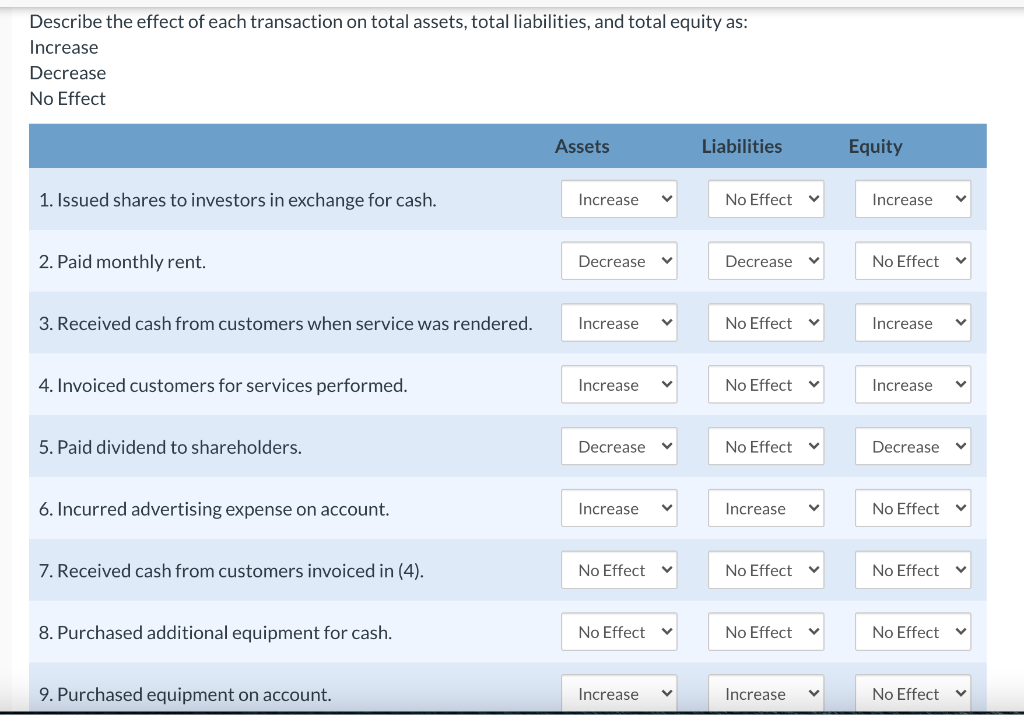Click the Liabilities column header
Image resolution: width=1024 pixels, height=715 pixels.
(742, 146)
